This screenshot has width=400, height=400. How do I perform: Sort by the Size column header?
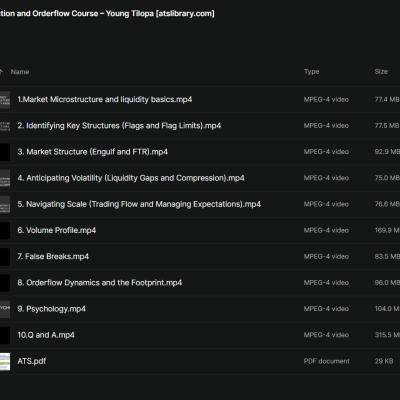point(381,72)
